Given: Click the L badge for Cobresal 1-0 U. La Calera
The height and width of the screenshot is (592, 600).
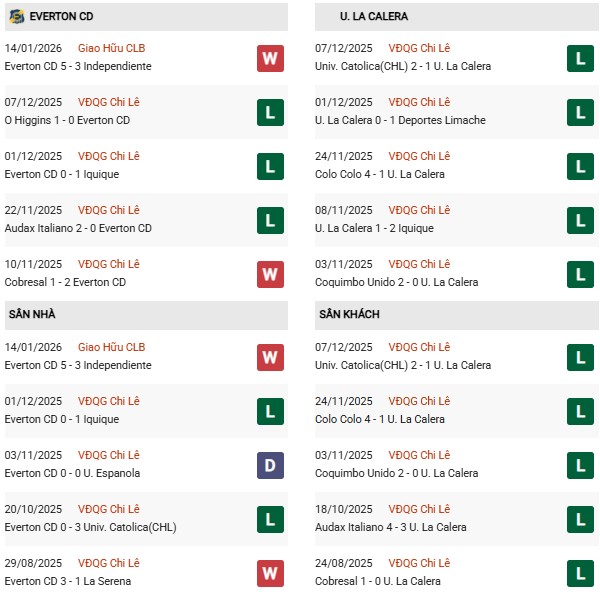Looking at the screenshot, I should click(580, 573).
